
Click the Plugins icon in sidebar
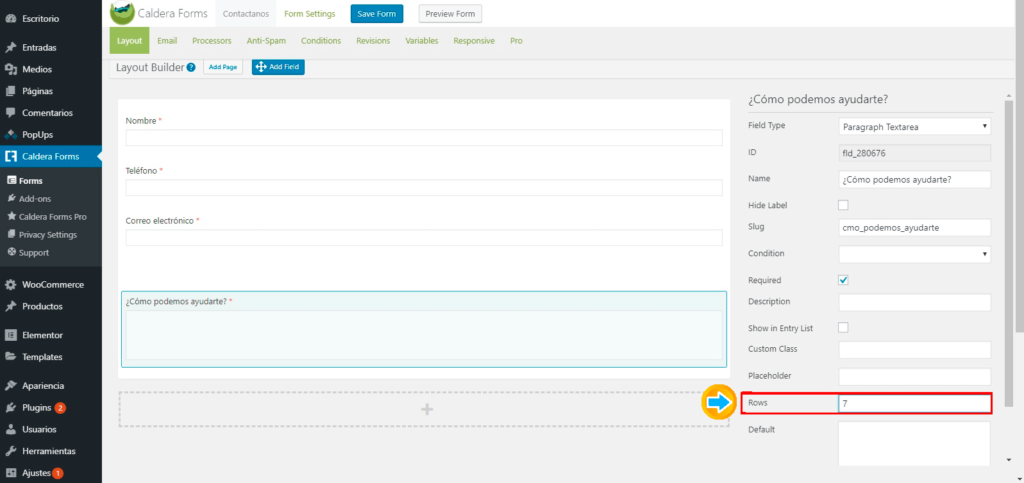tap(10, 408)
